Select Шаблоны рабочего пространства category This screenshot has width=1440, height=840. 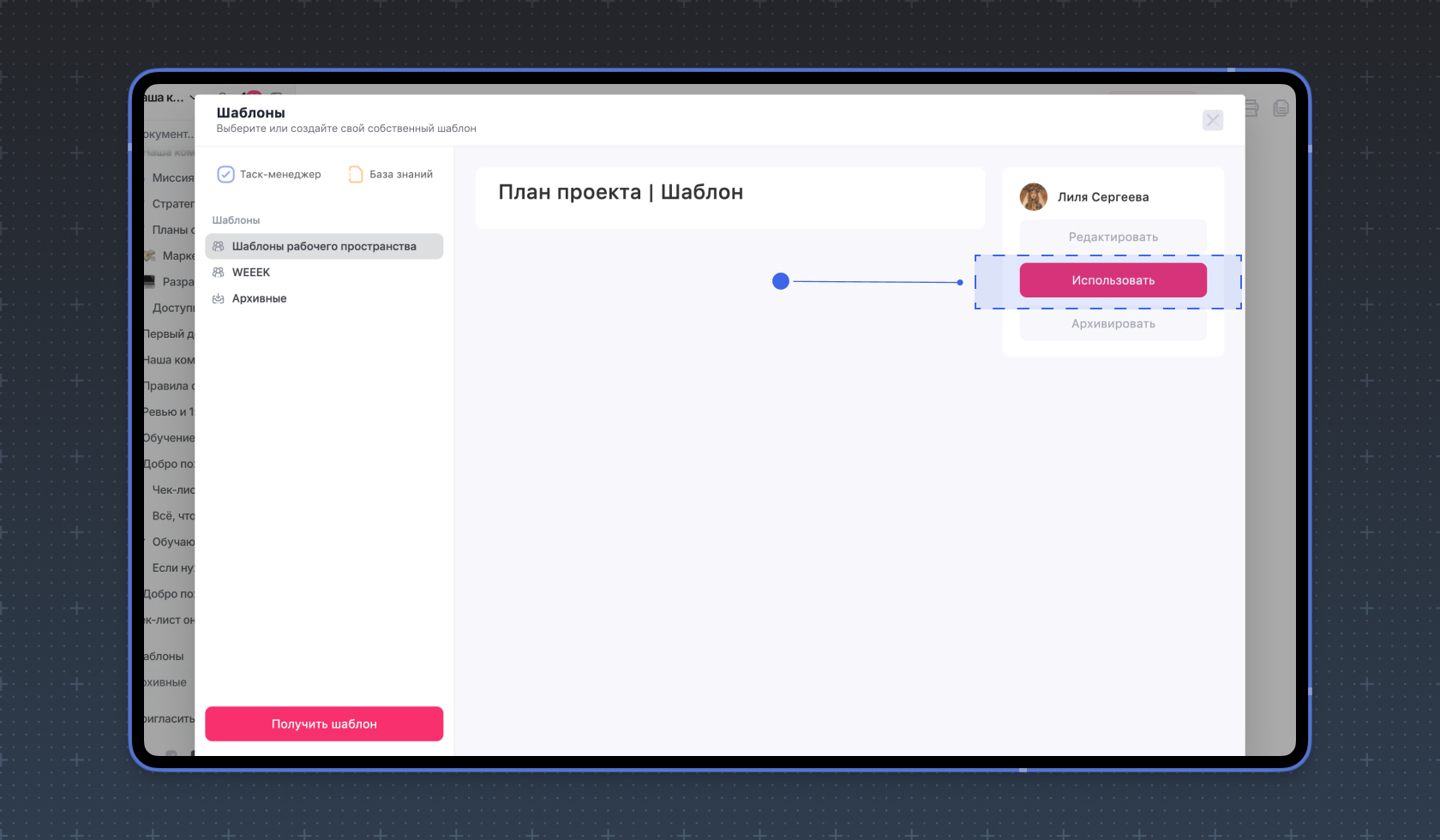tap(324, 247)
